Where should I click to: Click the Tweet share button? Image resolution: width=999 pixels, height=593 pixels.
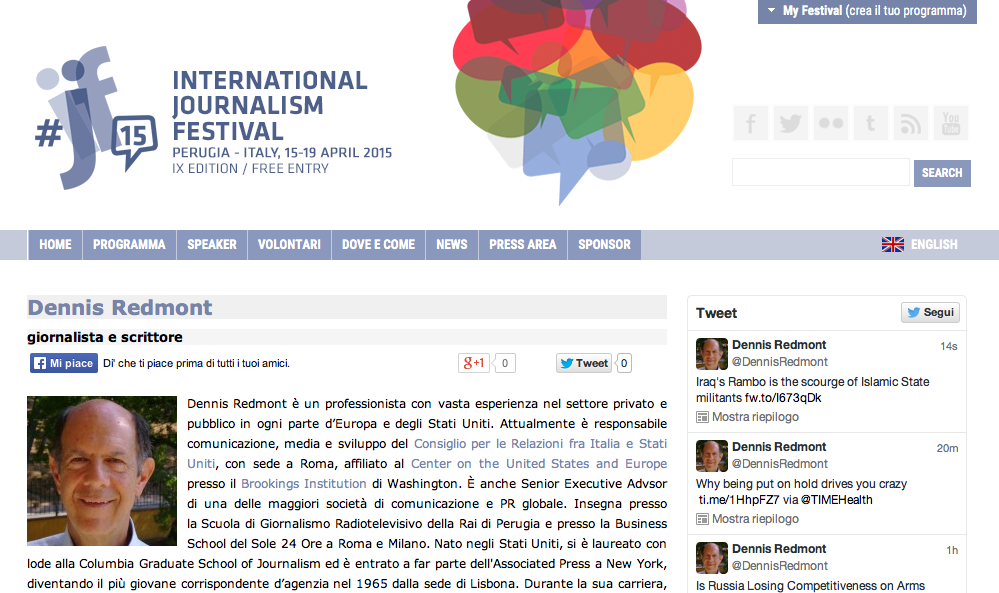point(584,363)
